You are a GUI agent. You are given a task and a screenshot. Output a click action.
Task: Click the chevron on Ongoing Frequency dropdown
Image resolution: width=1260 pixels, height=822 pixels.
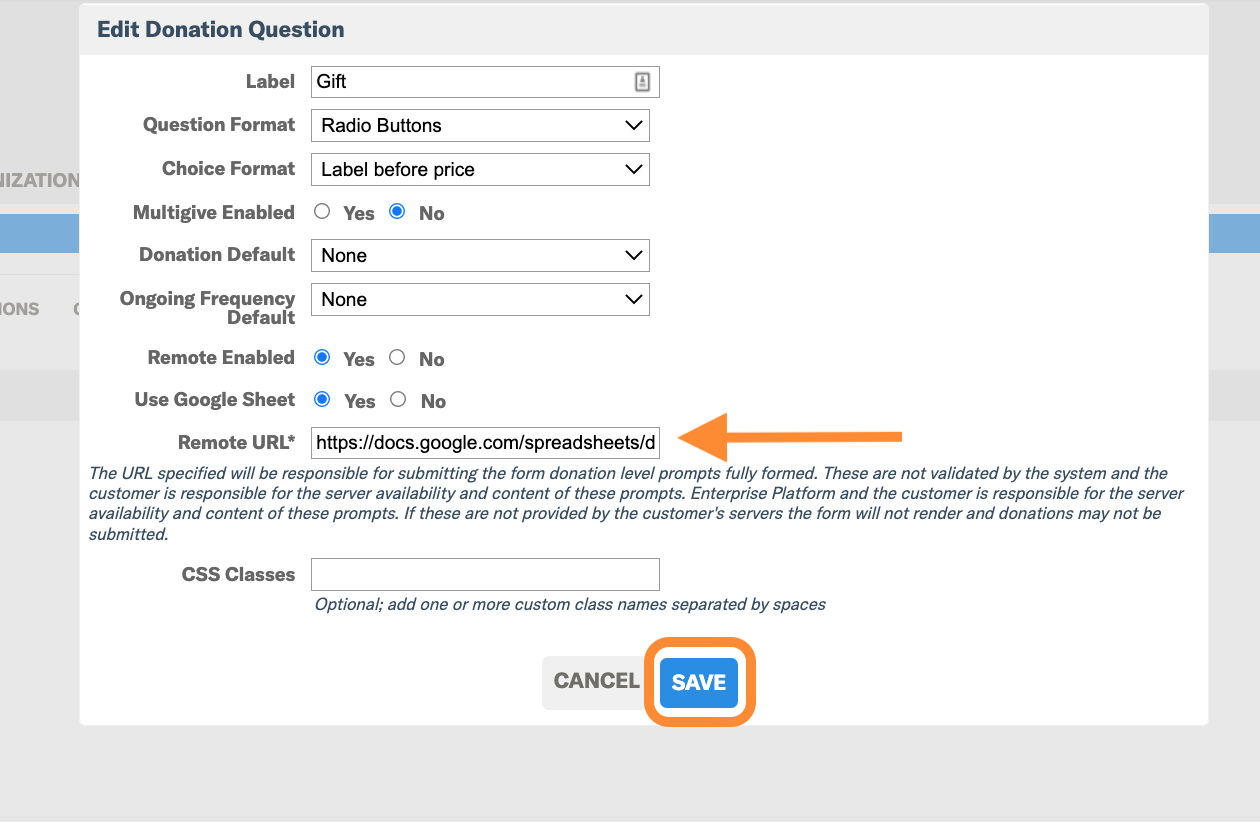[x=633, y=299]
